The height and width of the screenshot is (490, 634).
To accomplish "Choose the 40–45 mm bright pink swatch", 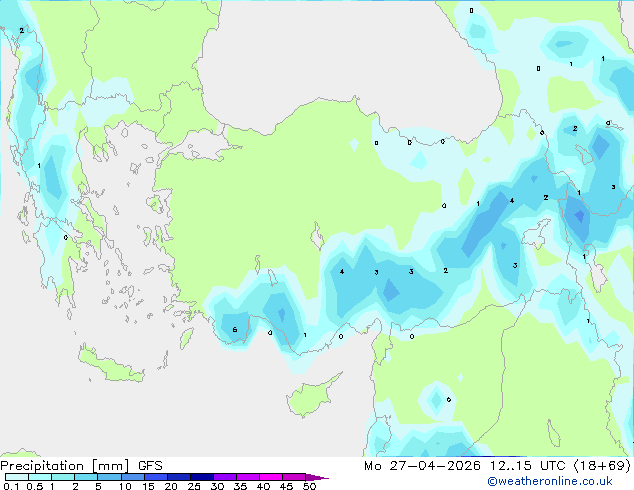I will click(x=271, y=477).
